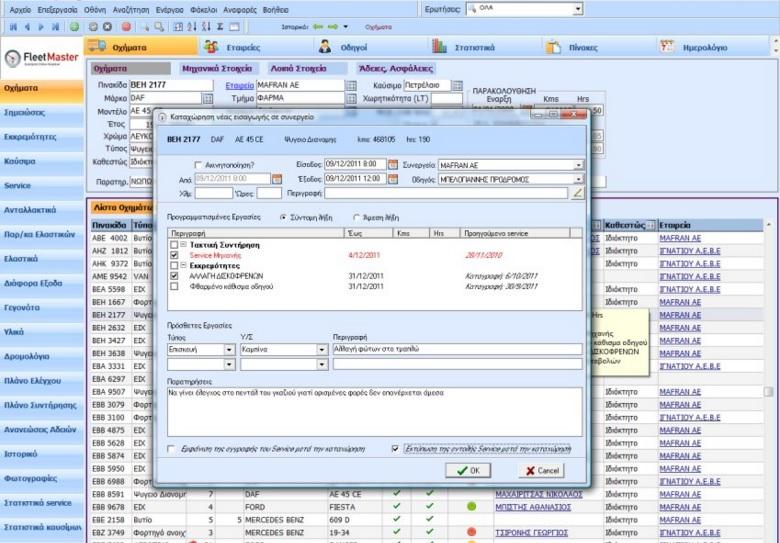This screenshot has width=780, height=543.
Task: Go to first record toolbar icon
Action: [x=13, y=27]
